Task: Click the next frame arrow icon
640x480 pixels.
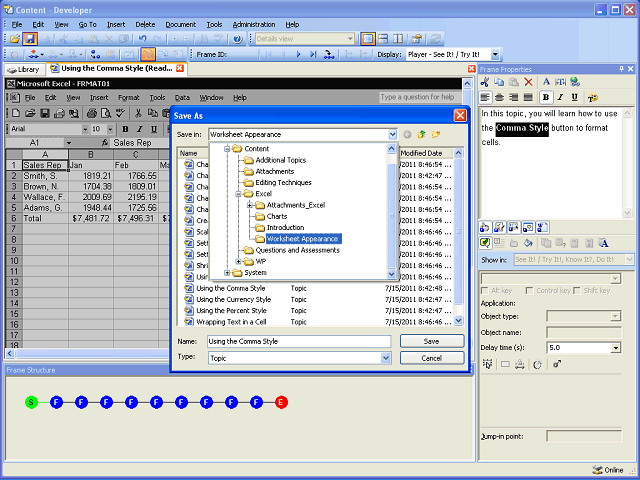Action: pyautogui.click(x=298, y=54)
